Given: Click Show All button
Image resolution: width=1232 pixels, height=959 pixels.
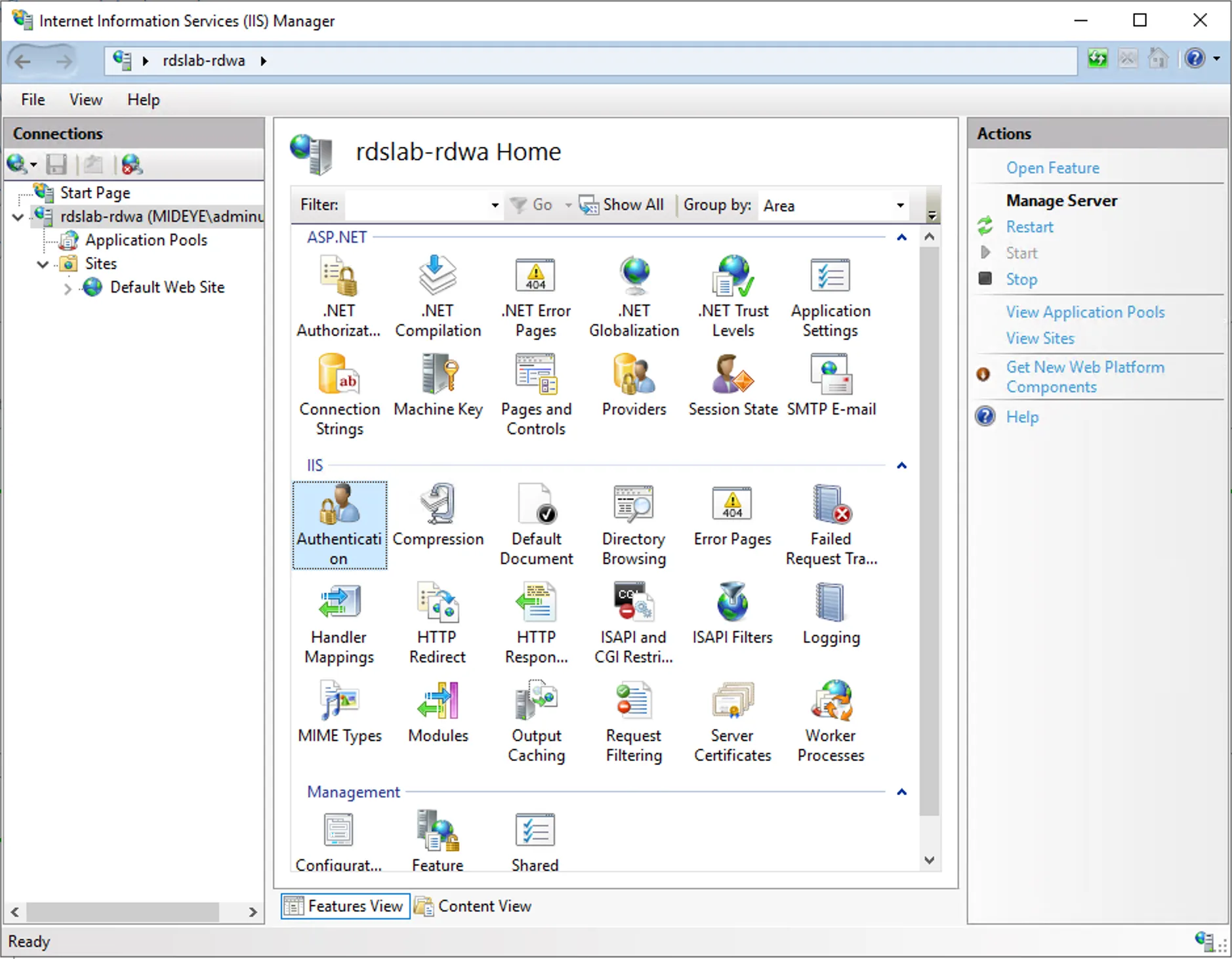Looking at the screenshot, I should [x=622, y=204].
